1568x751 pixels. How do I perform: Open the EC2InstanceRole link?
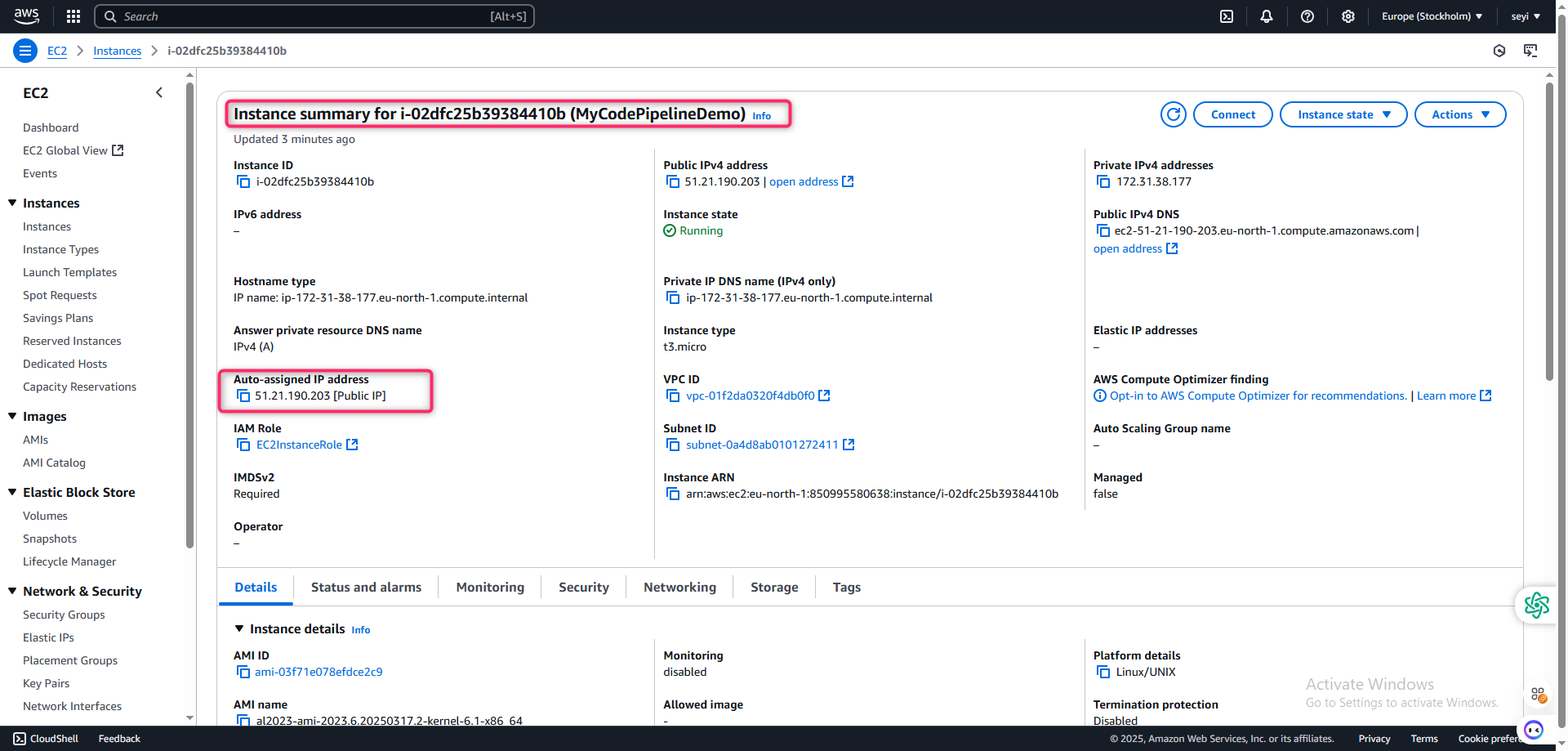pyautogui.click(x=307, y=445)
